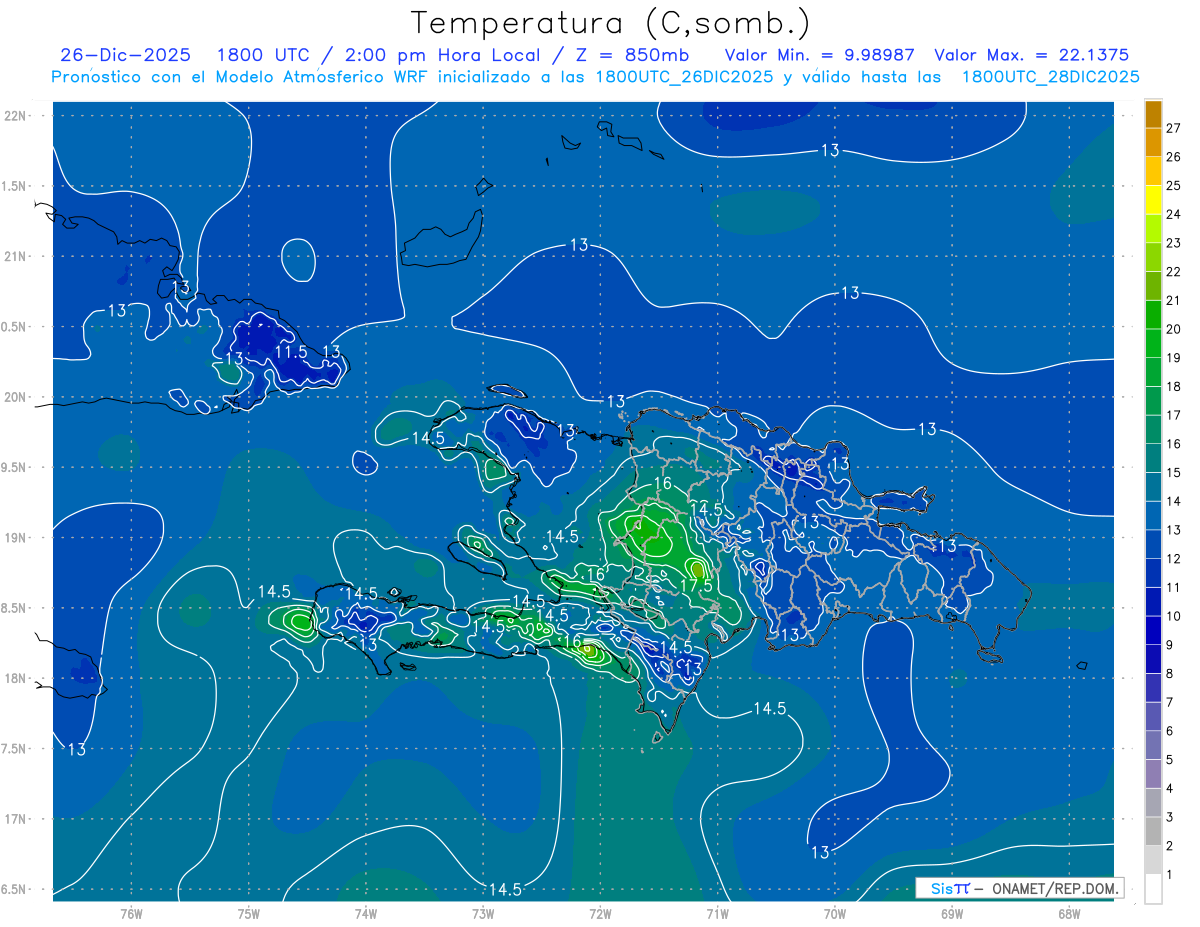
Task: Click the color scale label '15'
Action: 1174,472
